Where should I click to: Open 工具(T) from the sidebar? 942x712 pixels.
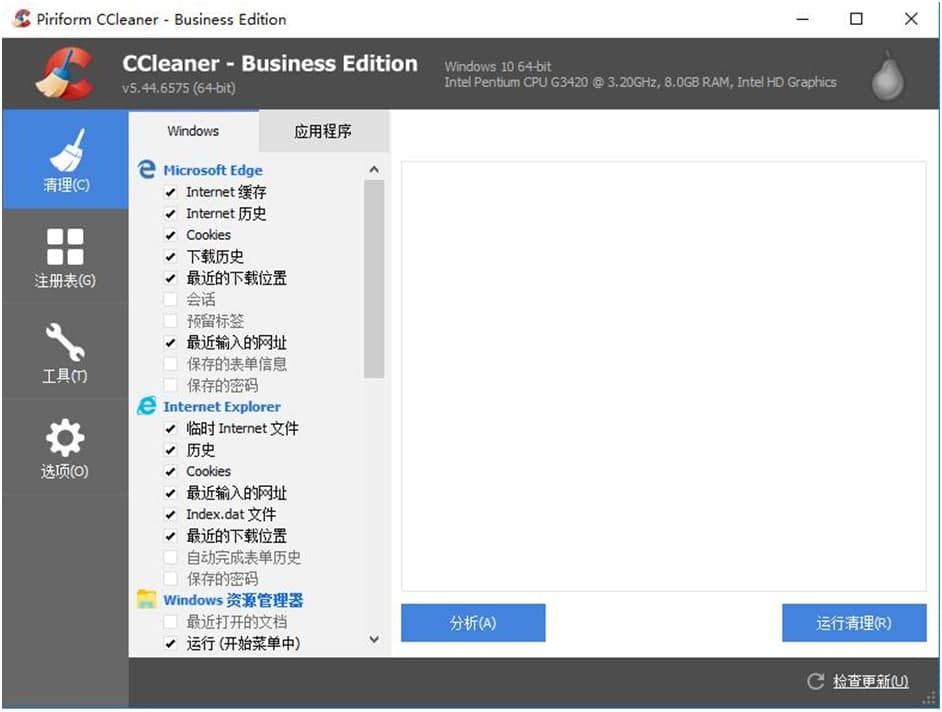[x=64, y=352]
